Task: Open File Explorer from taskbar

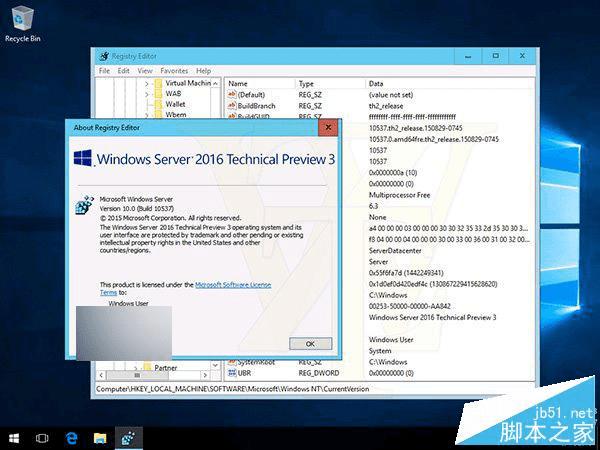Action: 100,438
